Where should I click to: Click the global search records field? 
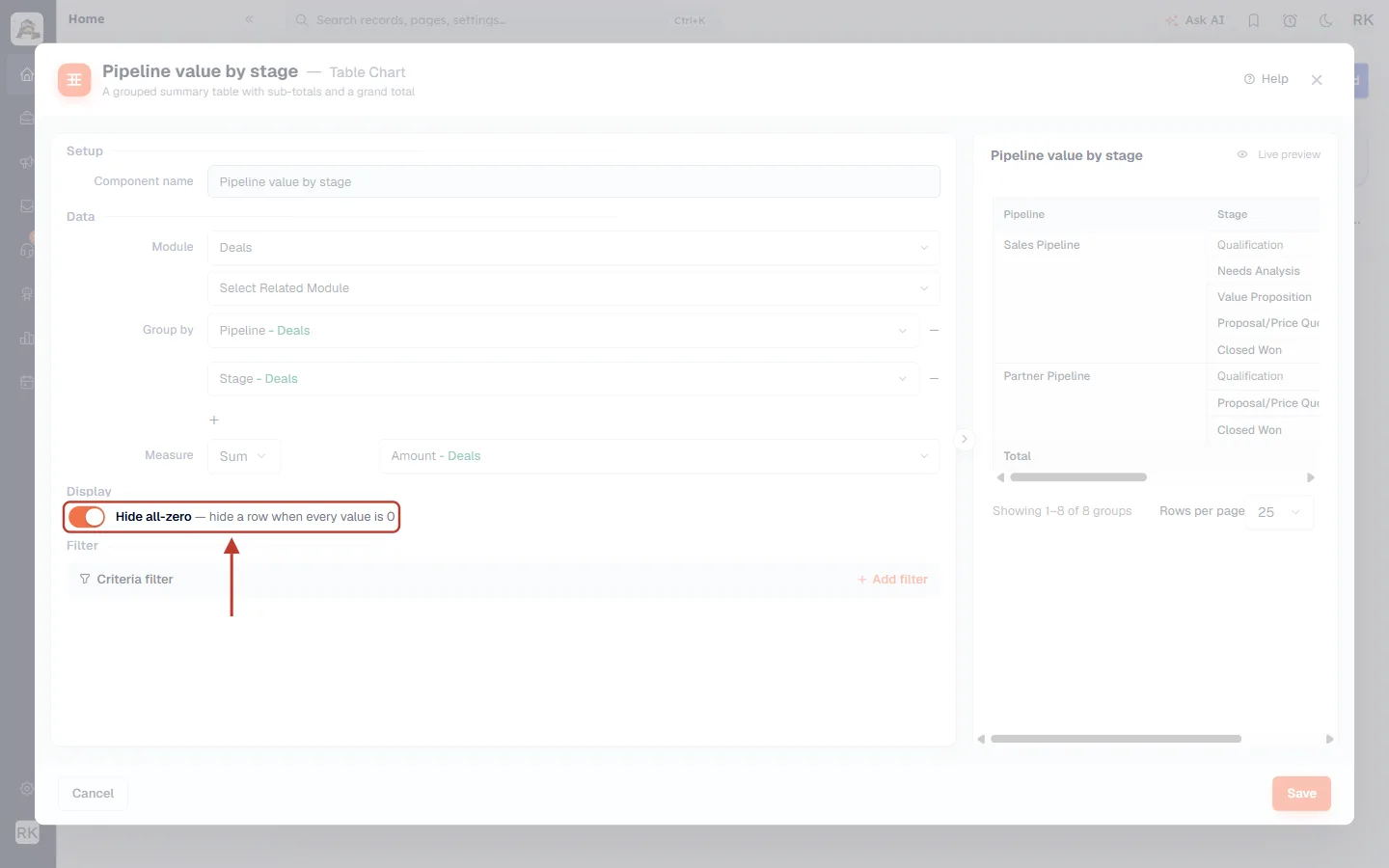[502, 20]
